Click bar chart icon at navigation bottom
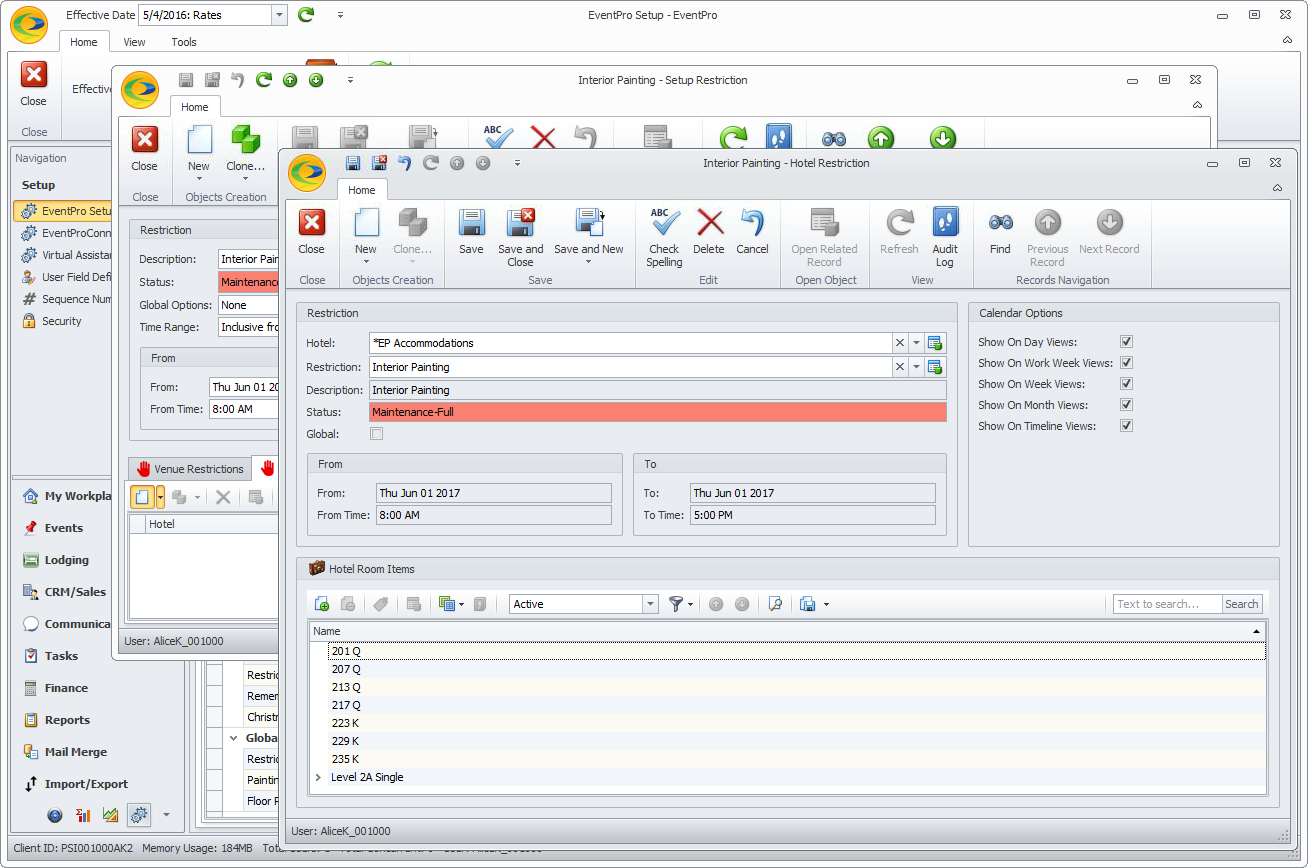1308x868 pixels. pos(83,815)
